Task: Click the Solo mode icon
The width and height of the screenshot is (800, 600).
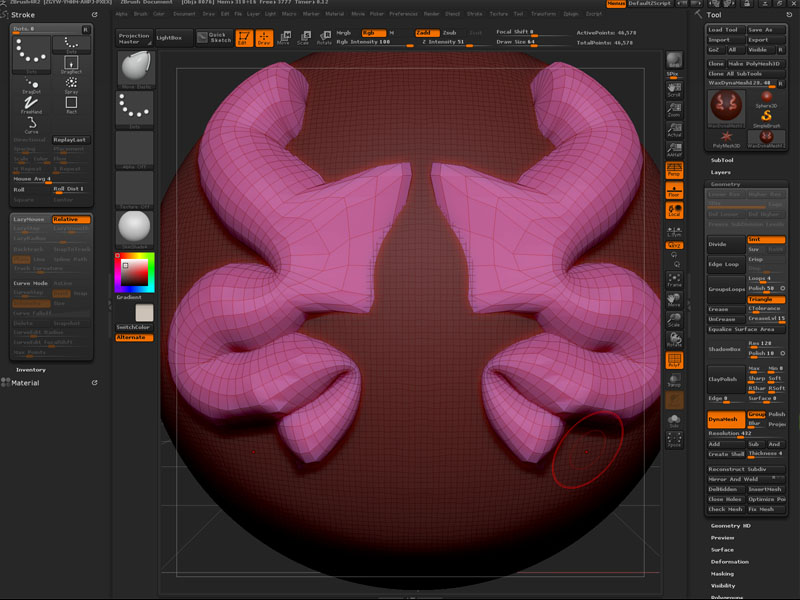Action: coord(674,420)
